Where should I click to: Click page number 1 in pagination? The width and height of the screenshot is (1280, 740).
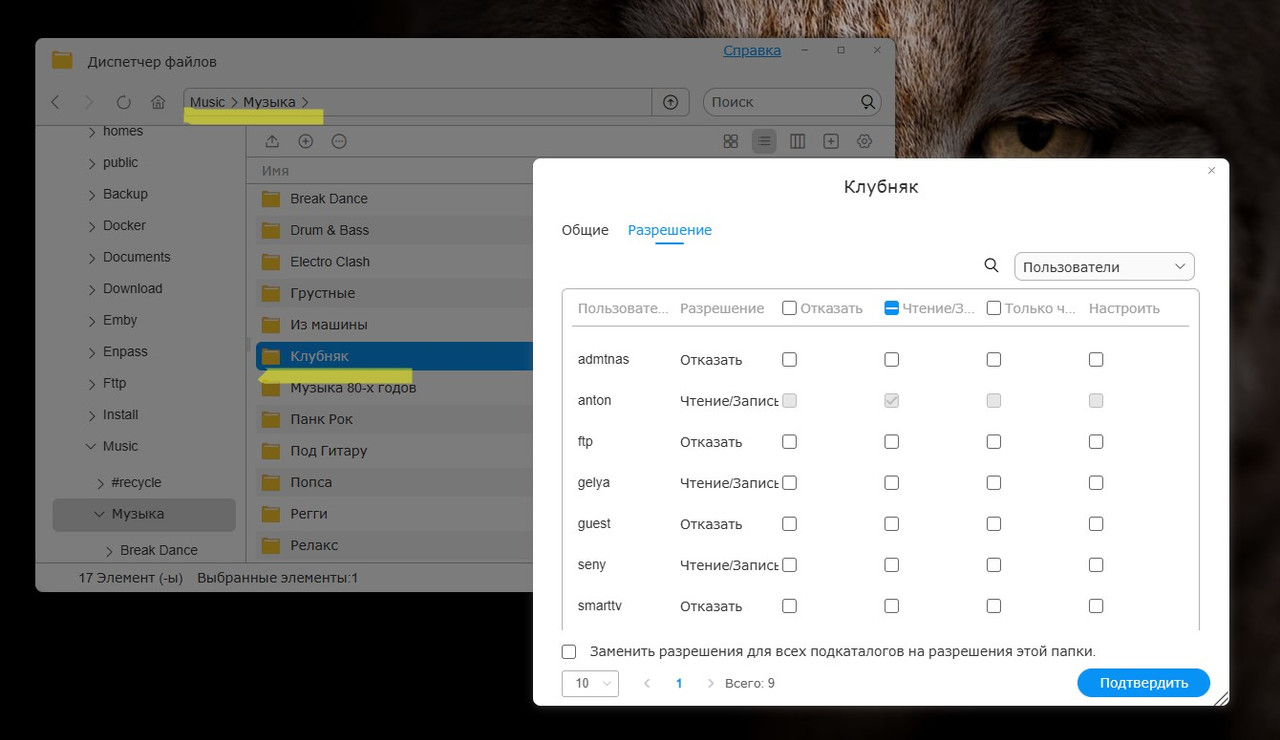tap(679, 684)
